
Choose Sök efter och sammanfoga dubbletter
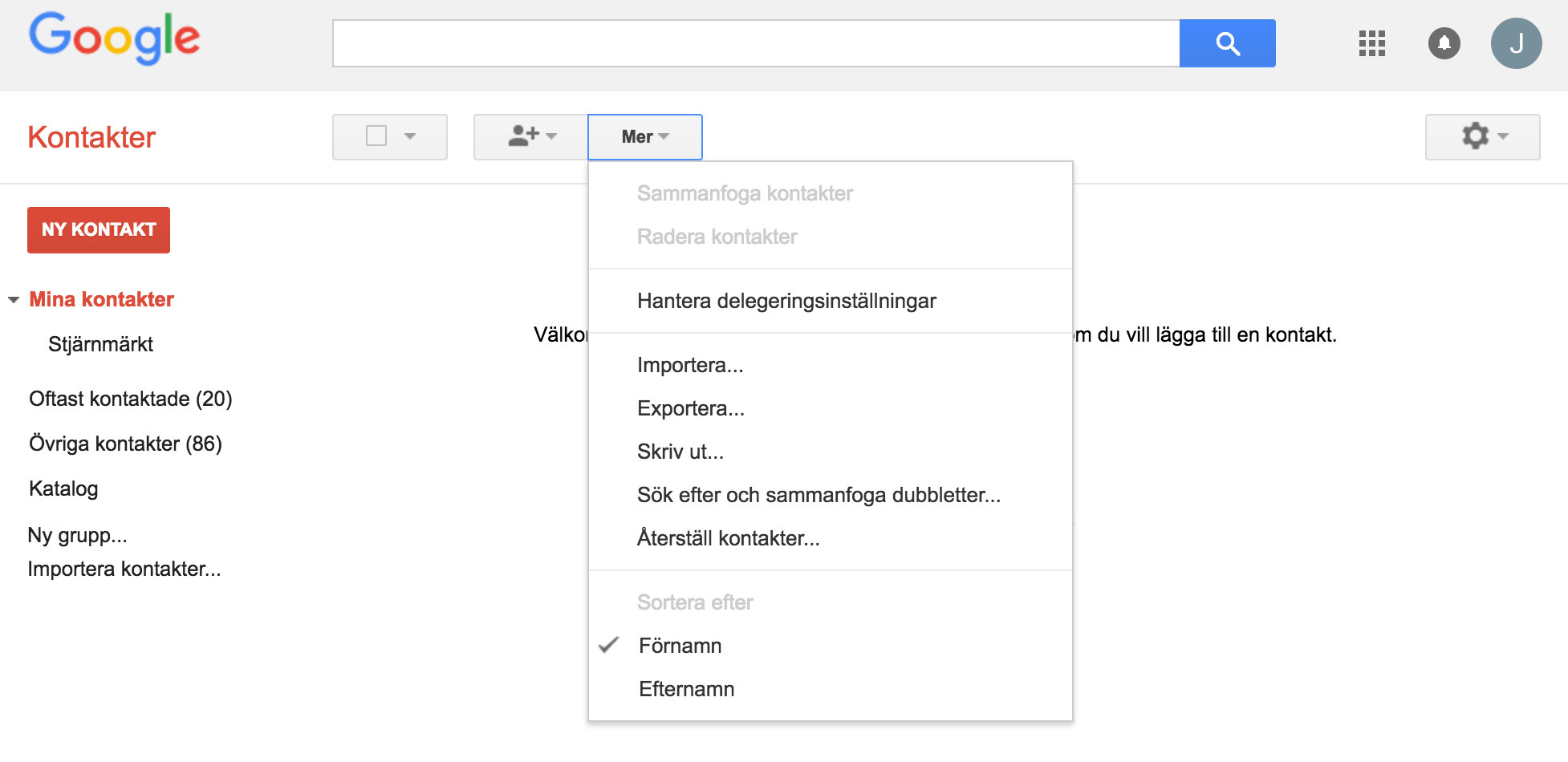coord(819,495)
